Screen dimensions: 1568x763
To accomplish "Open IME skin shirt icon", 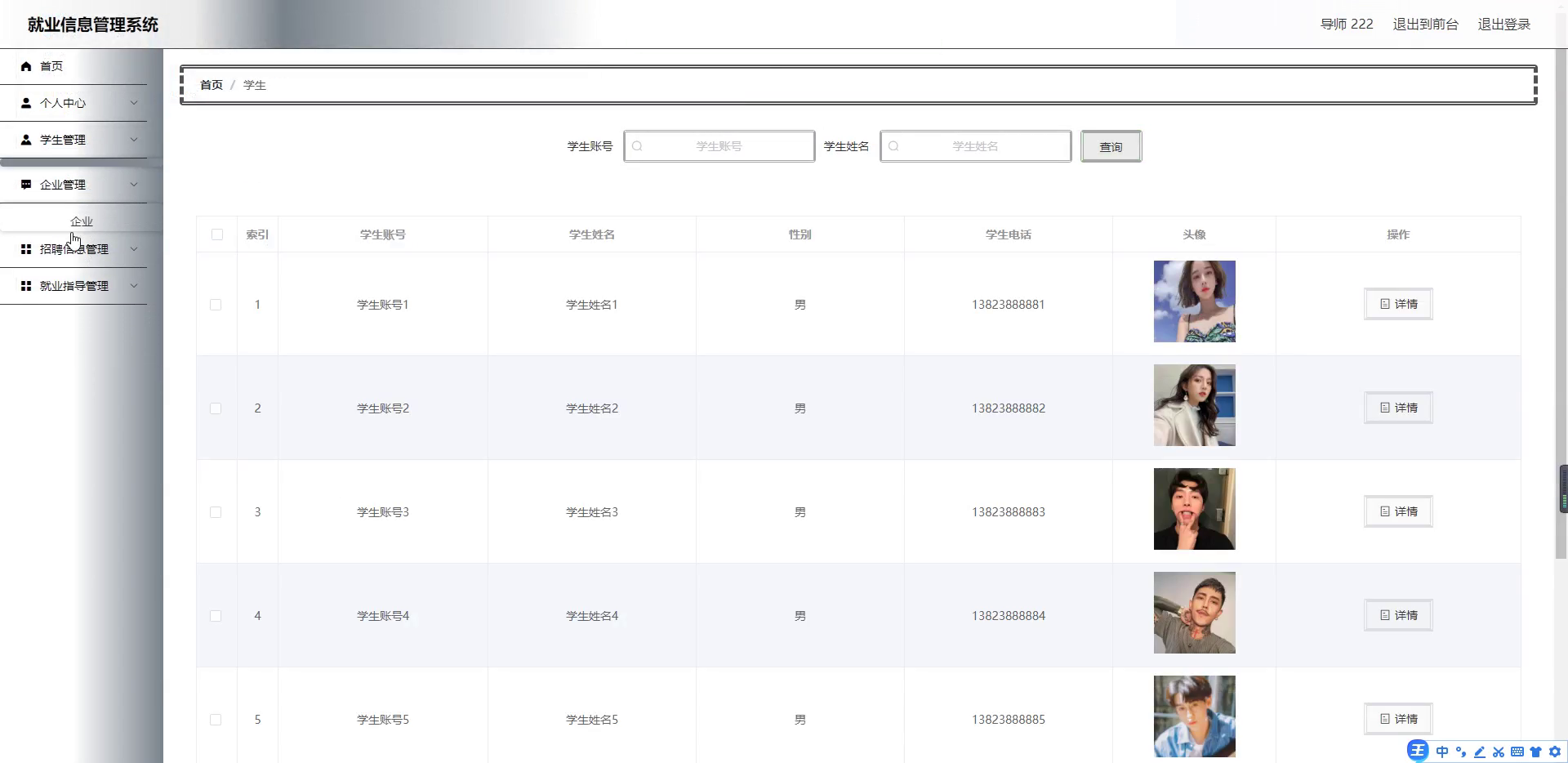I will pos(1536,752).
